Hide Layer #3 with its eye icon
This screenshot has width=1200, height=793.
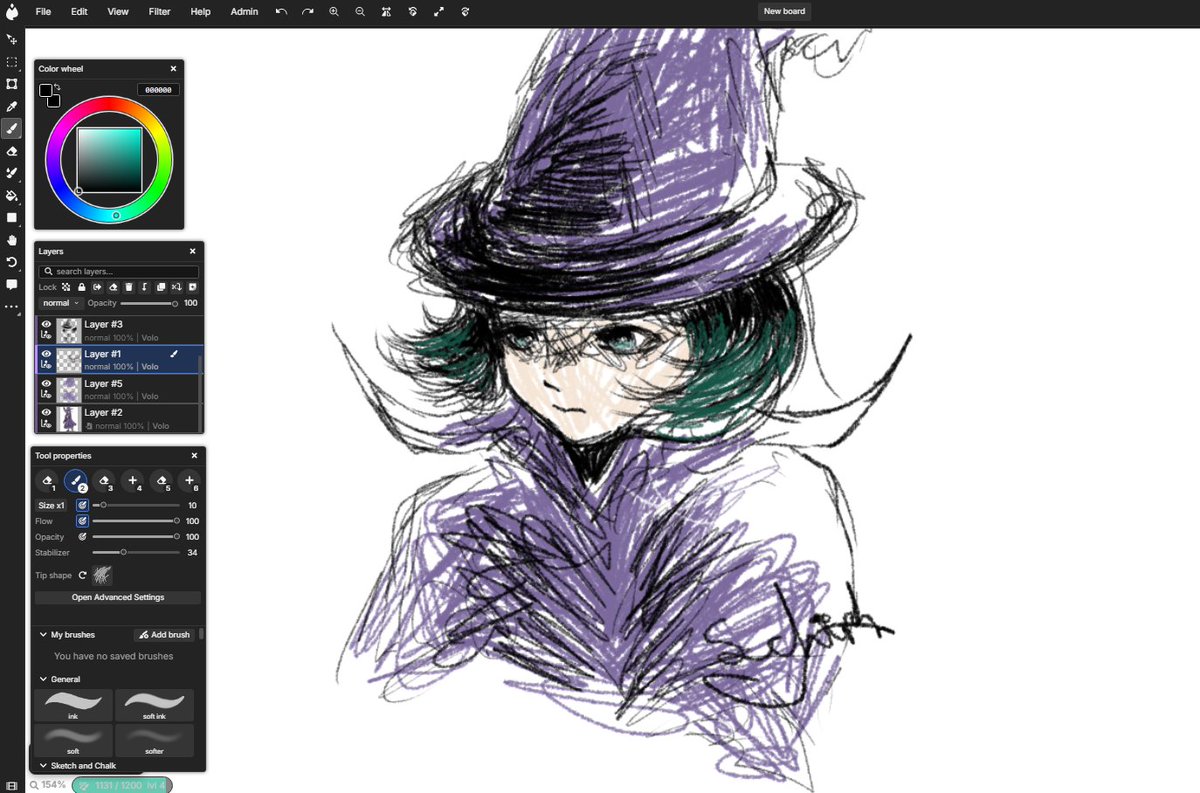coord(47,324)
